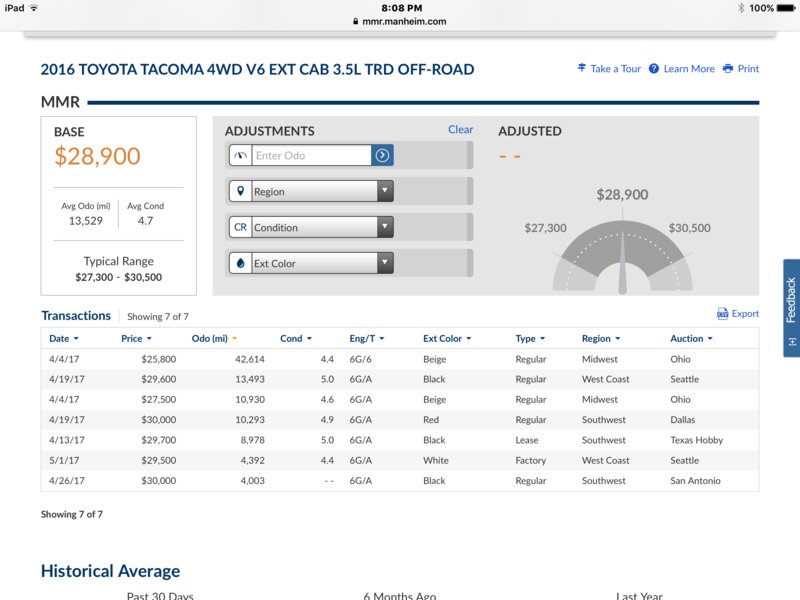The height and width of the screenshot is (600, 800).
Task: Click the Historical Average heading
Action: (x=110, y=571)
